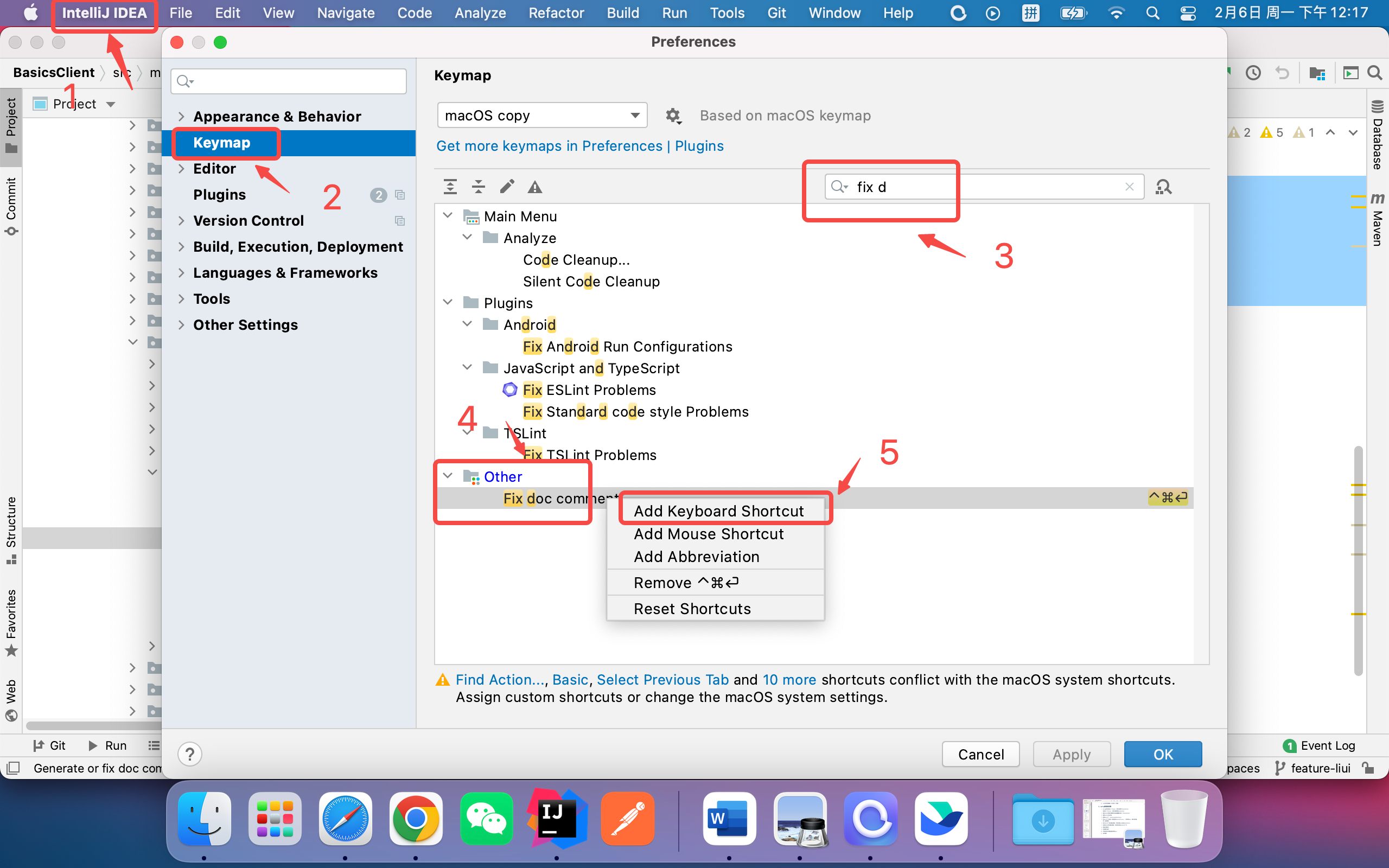Click the help question mark button

point(189,754)
